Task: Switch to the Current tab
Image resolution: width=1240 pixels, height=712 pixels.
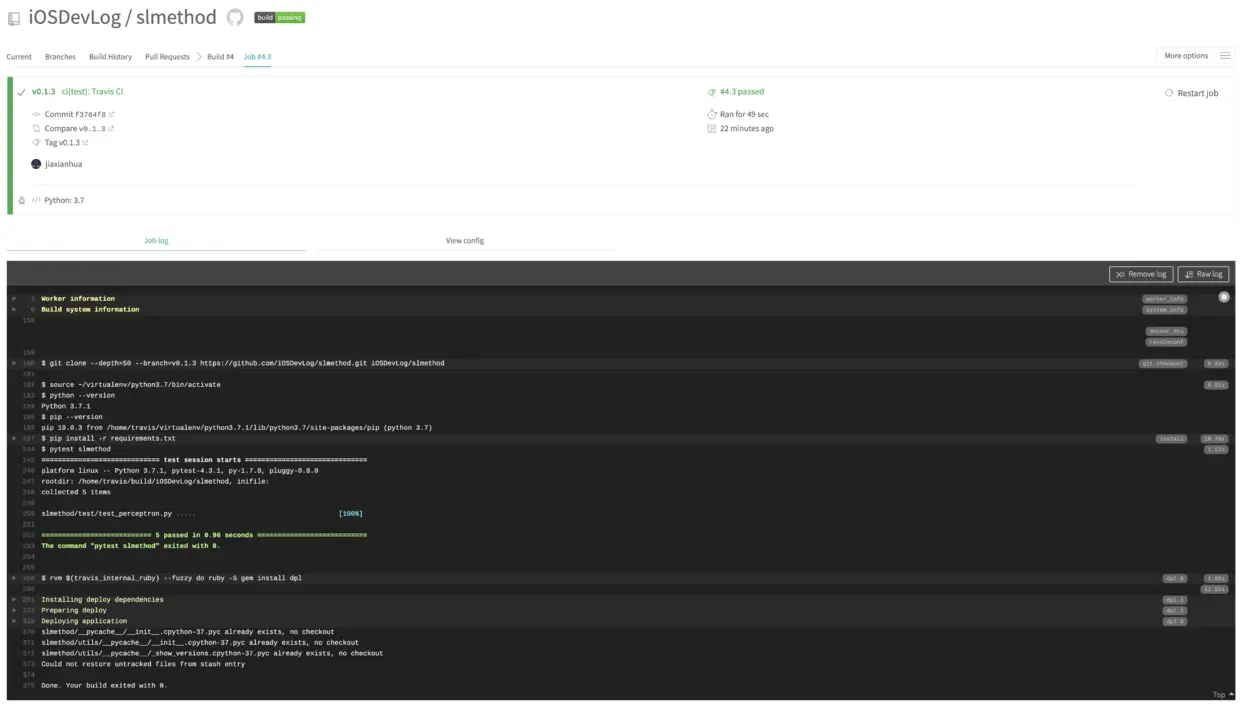Action: (19, 57)
